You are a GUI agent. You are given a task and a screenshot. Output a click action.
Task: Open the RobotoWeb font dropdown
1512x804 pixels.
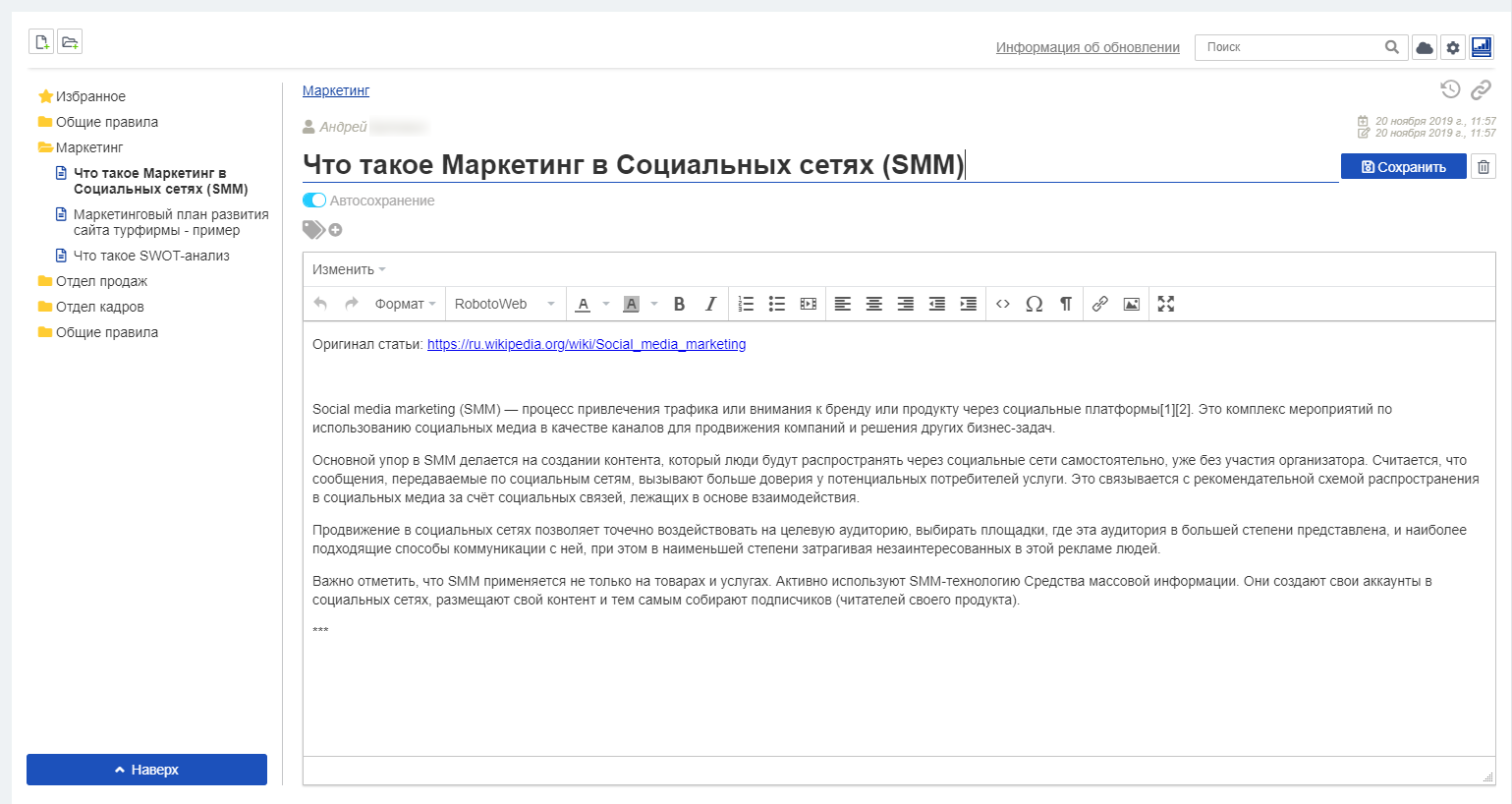click(x=505, y=304)
